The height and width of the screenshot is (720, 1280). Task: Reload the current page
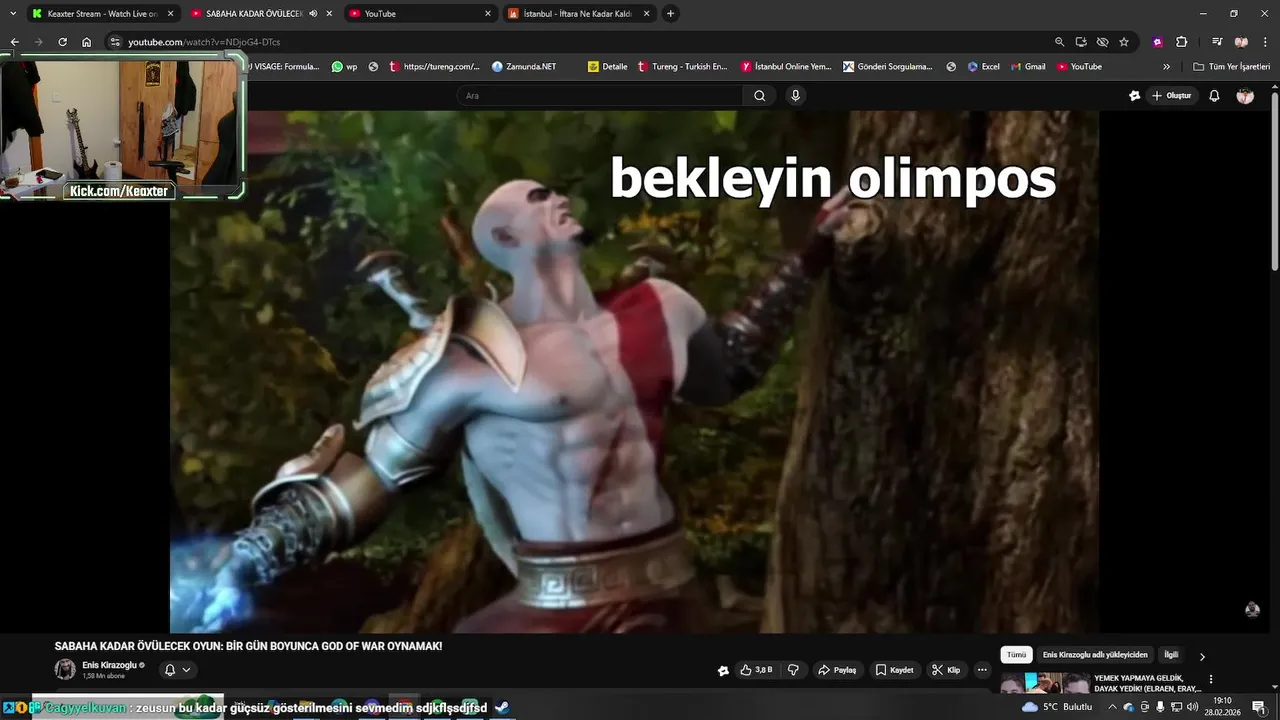[62, 42]
